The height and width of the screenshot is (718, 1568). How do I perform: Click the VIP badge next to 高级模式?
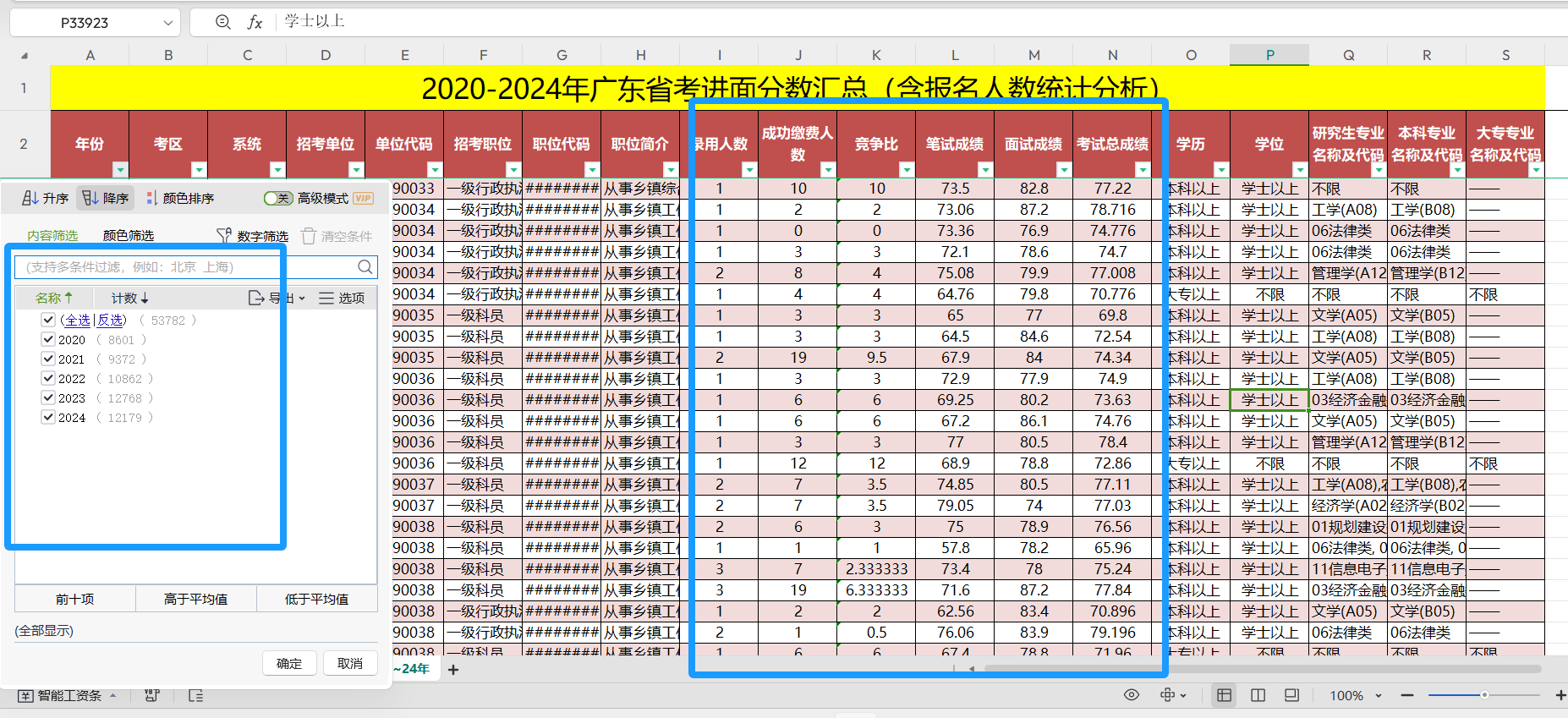(x=364, y=198)
